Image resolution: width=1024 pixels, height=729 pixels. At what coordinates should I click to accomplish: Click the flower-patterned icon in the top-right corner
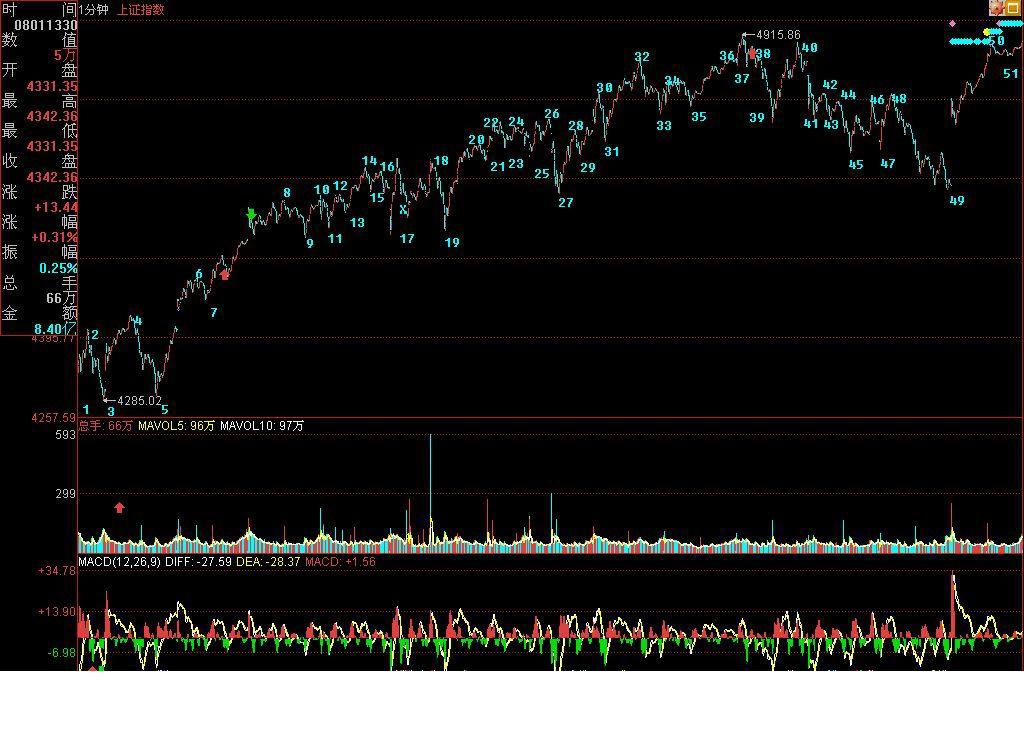pyautogui.click(x=996, y=7)
